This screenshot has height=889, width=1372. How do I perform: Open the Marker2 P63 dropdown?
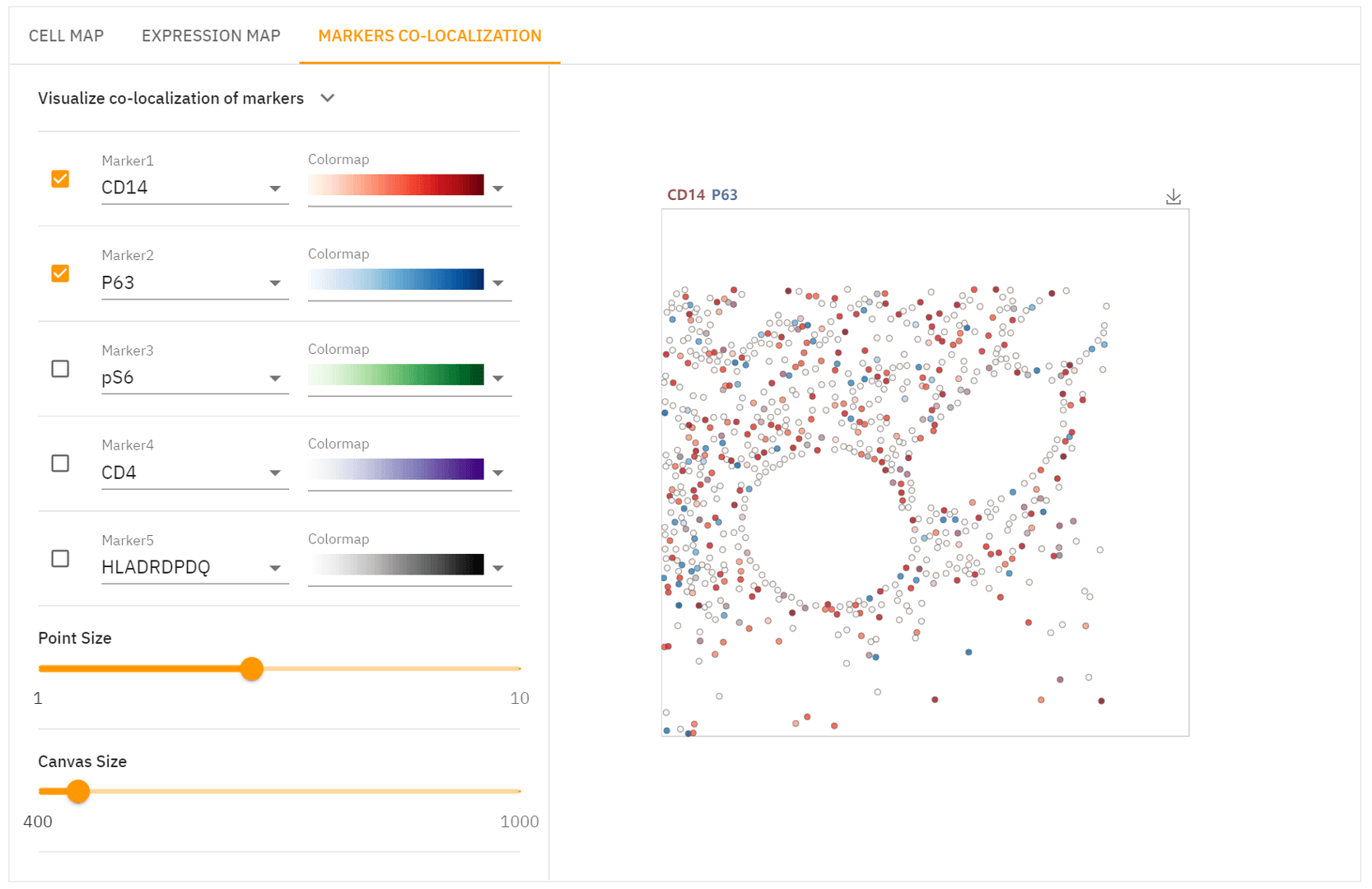coord(195,283)
